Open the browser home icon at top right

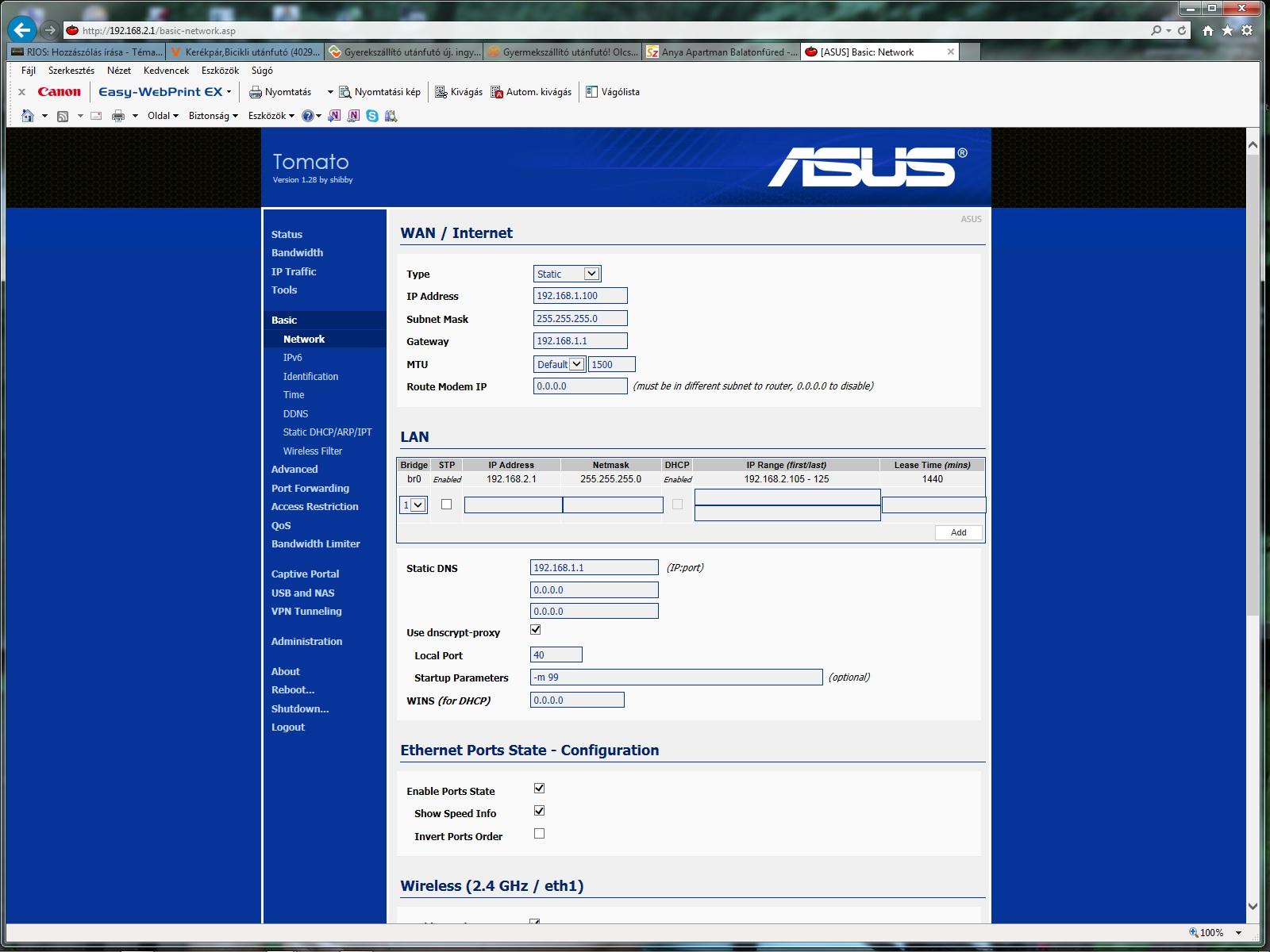coord(1208,30)
